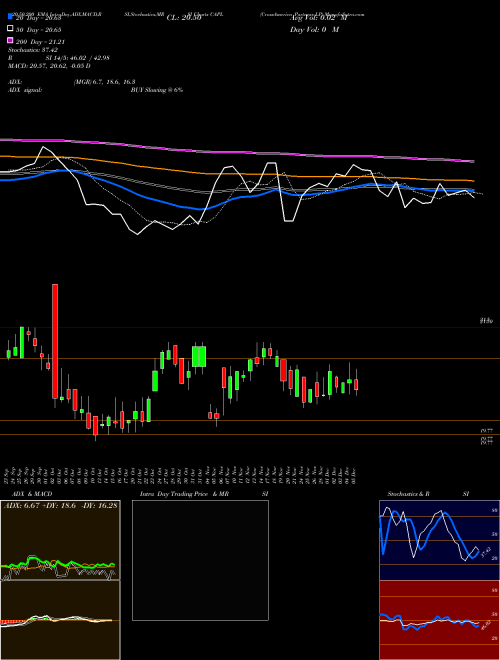Screen dimensions: 500x660
Task: Click the 'ADX & MACD' panel heading
Action: pyautogui.click(x=32, y=494)
